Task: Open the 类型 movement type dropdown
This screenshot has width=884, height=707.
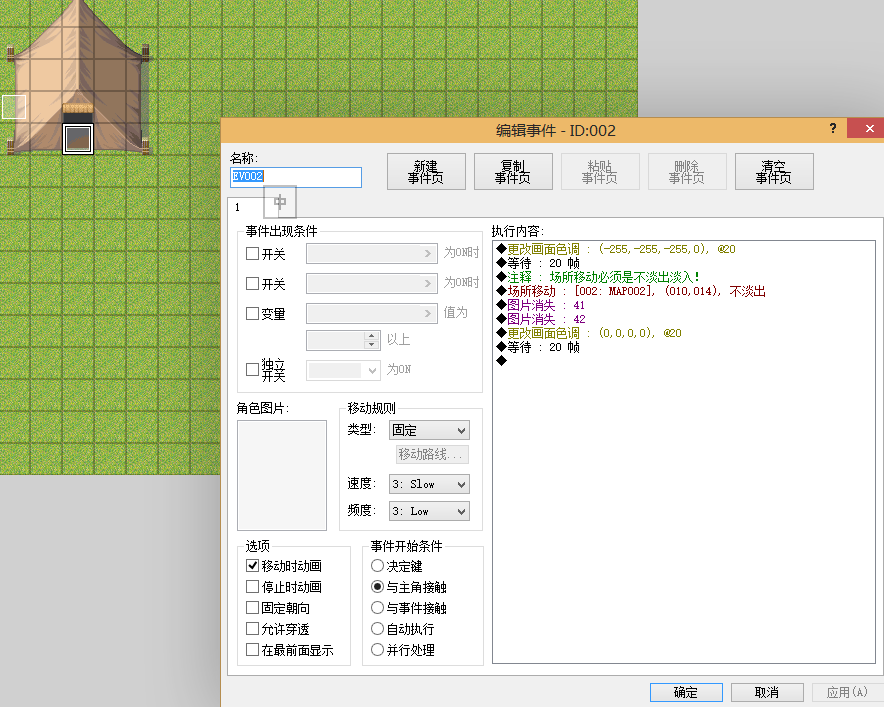Action: [430, 430]
